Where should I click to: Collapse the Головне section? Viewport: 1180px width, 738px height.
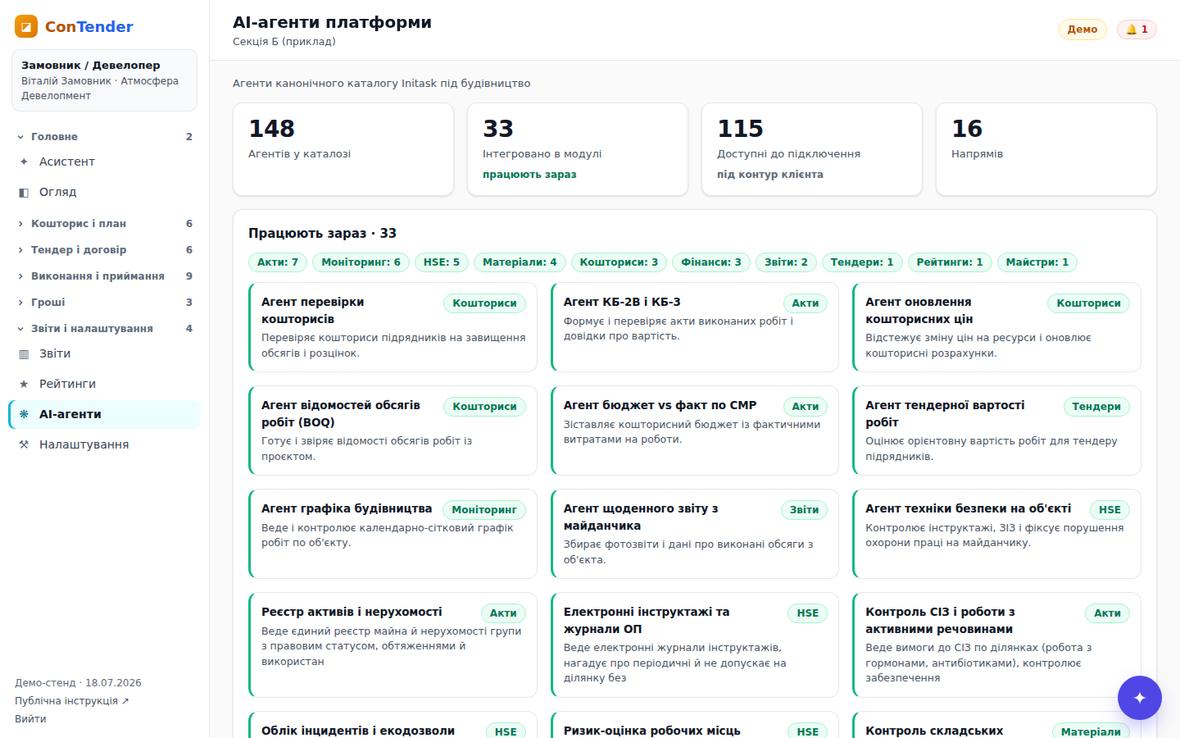(x=105, y=136)
